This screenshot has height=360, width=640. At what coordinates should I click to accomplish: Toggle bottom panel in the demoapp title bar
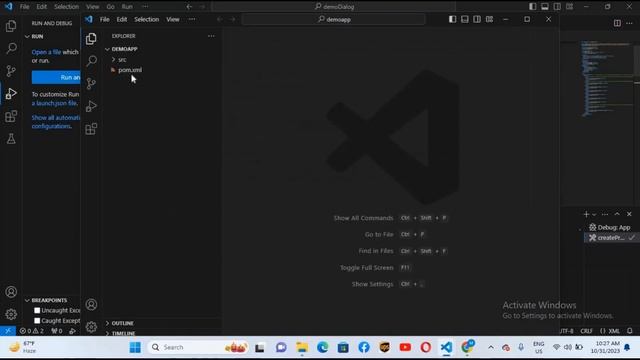(464, 19)
